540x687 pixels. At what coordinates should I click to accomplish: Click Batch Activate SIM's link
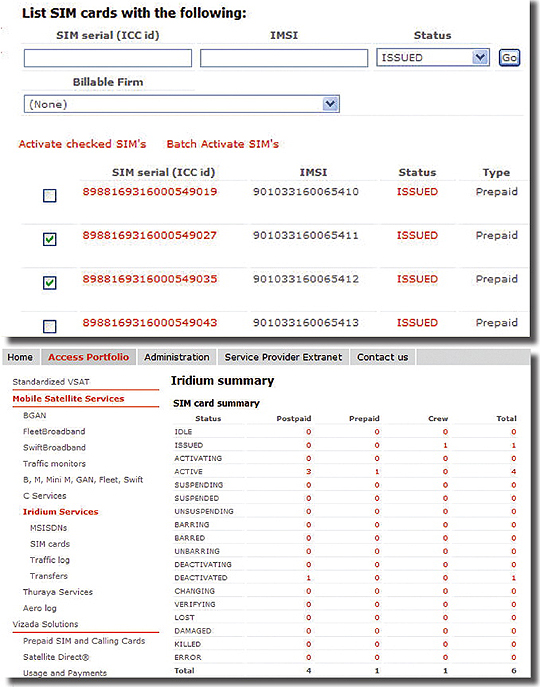tap(223, 144)
